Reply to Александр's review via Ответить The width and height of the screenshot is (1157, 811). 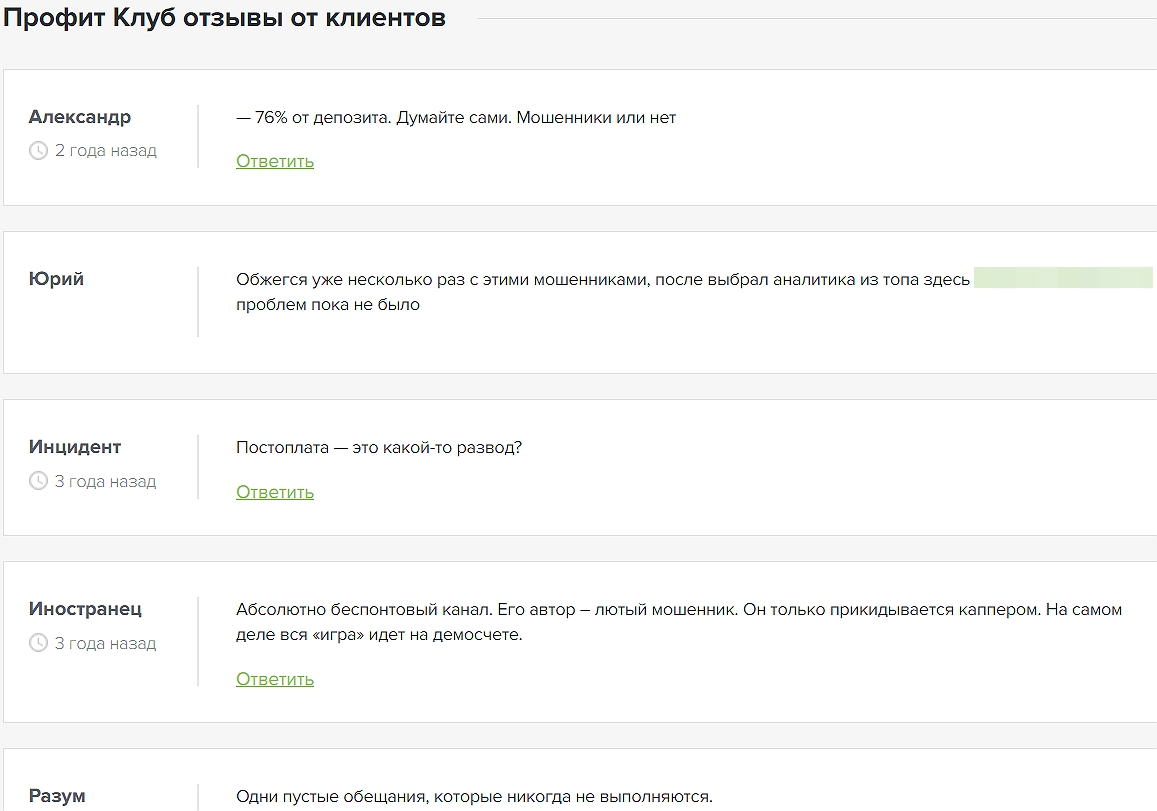(x=275, y=161)
